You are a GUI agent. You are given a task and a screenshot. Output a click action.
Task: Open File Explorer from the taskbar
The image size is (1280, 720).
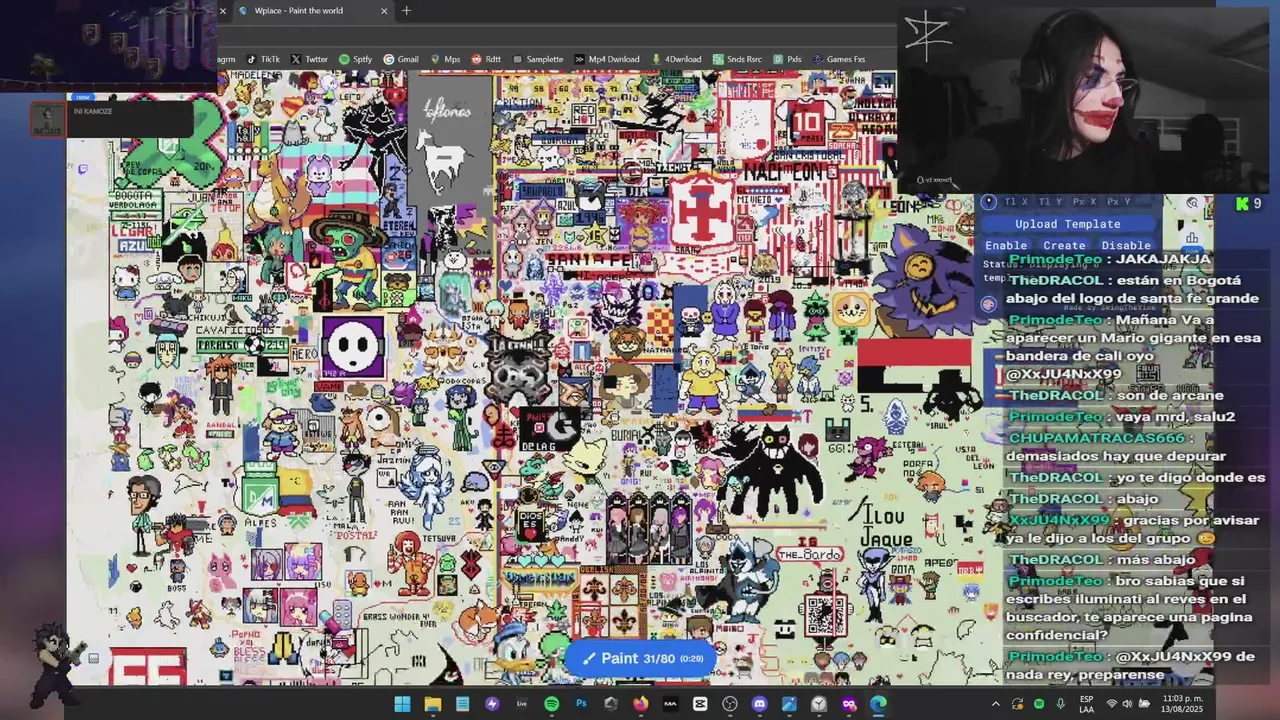point(432,704)
